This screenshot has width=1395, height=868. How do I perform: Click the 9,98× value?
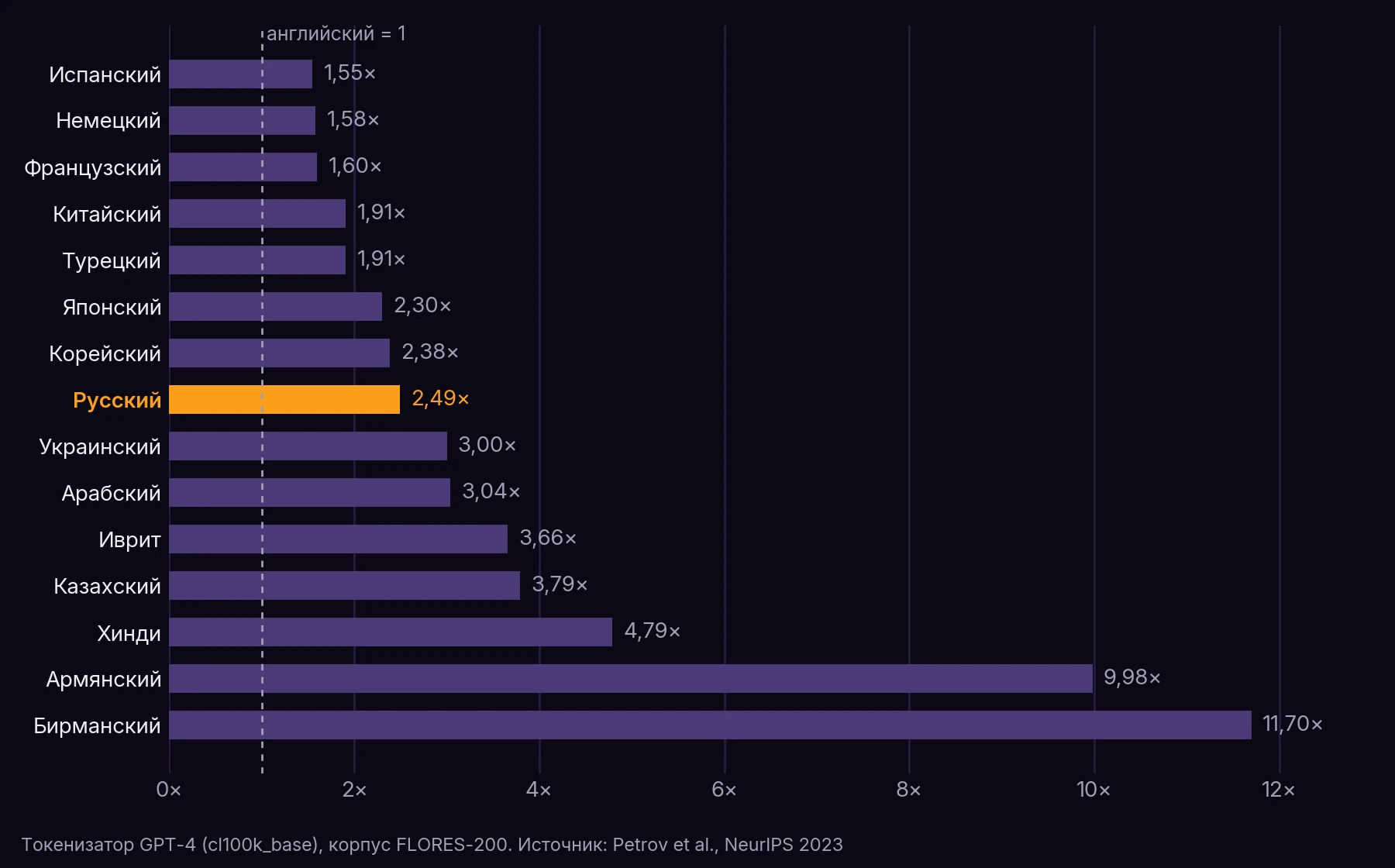[1131, 677]
